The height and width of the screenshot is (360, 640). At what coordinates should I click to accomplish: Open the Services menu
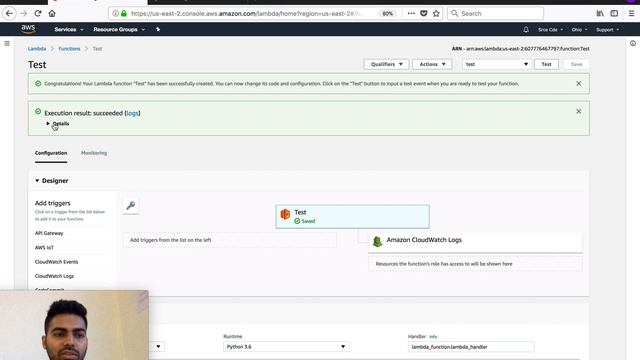tap(69, 29)
